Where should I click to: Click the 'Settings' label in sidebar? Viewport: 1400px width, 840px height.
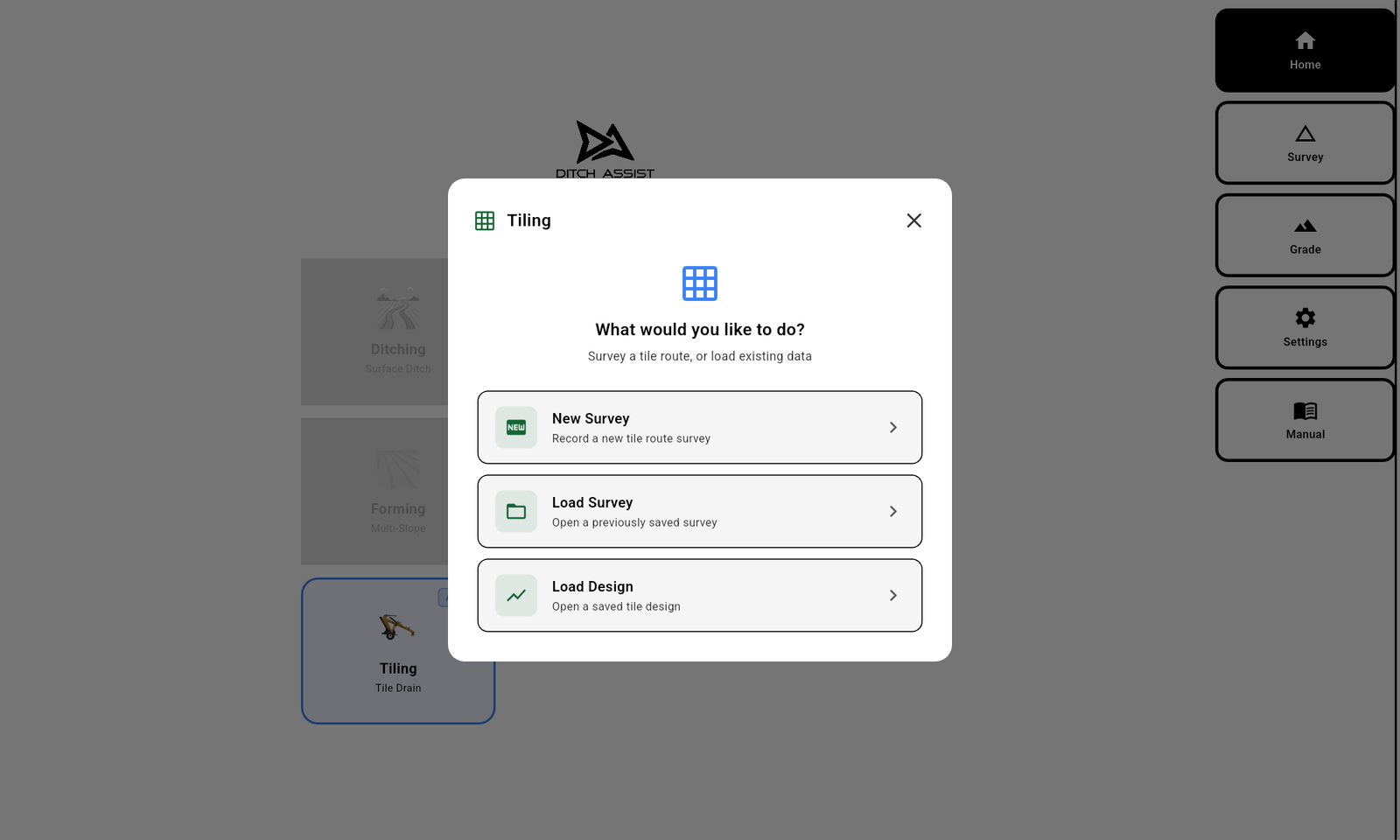pos(1305,342)
